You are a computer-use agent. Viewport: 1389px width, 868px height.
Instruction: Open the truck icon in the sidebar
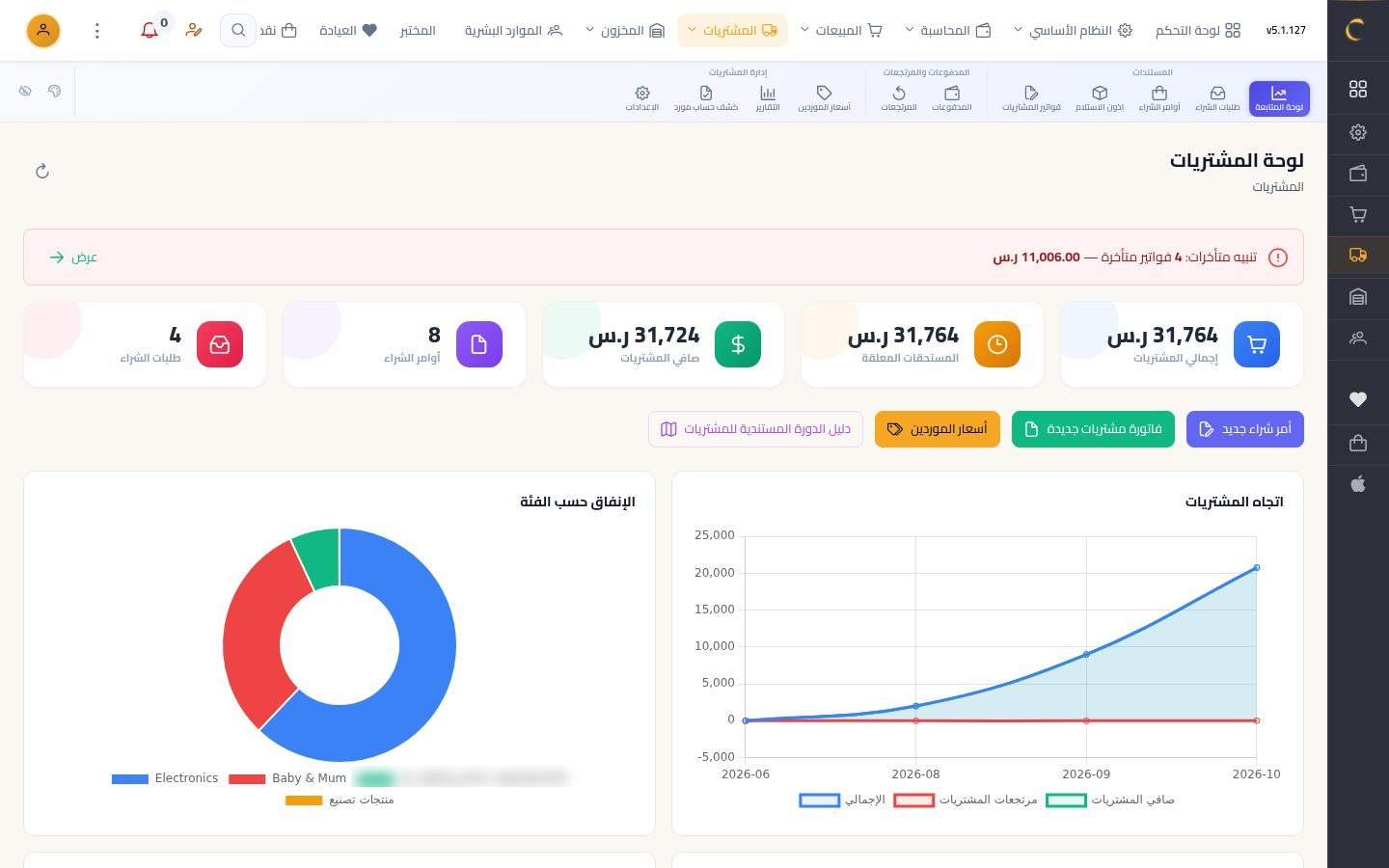[x=1358, y=256]
